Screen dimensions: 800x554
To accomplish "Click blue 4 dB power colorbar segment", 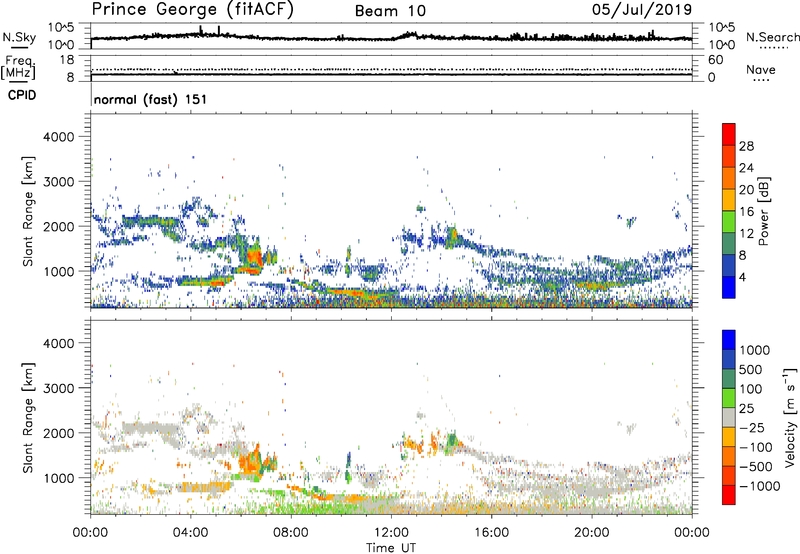I will tap(729, 287).
